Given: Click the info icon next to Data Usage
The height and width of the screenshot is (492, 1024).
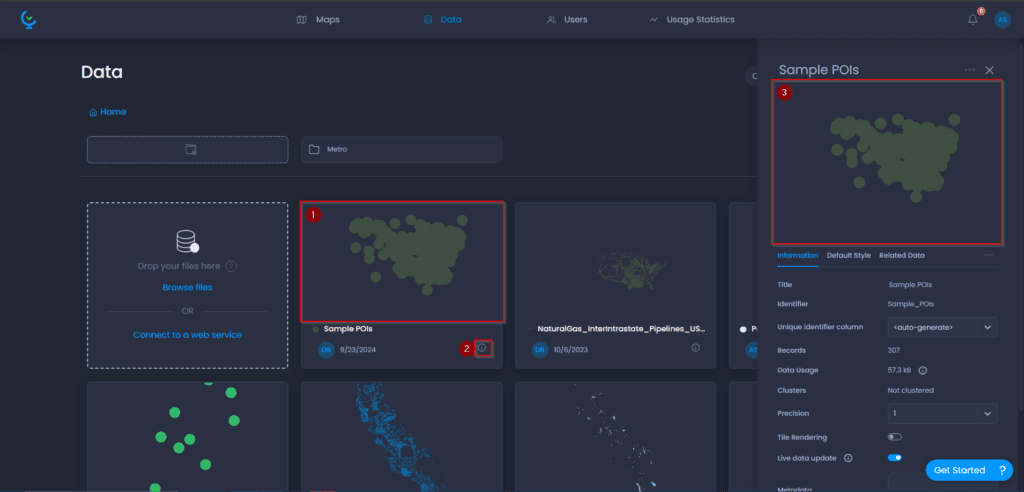Looking at the screenshot, I should coord(923,370).
